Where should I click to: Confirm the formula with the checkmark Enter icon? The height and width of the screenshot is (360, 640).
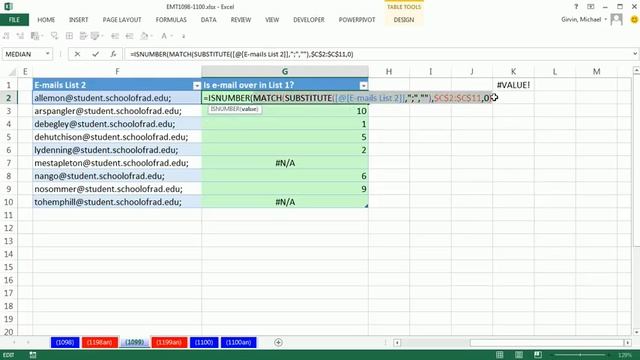click(x=96, y=54)
